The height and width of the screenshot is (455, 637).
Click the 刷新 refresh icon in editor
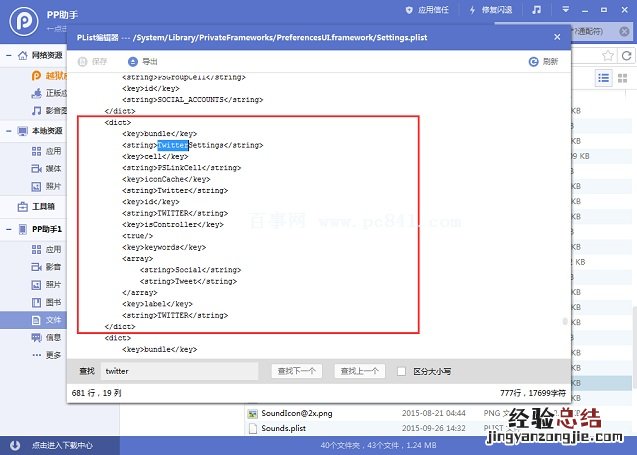point(534,61)
